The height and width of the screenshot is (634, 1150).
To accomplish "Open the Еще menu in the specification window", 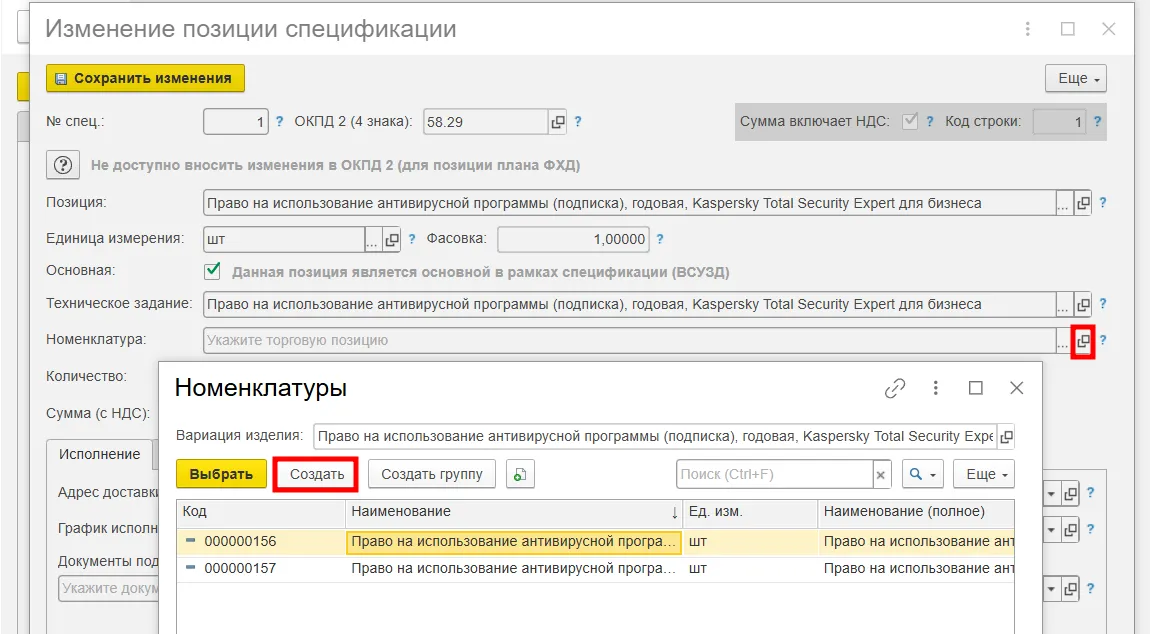I will (x=1075, y=79).
